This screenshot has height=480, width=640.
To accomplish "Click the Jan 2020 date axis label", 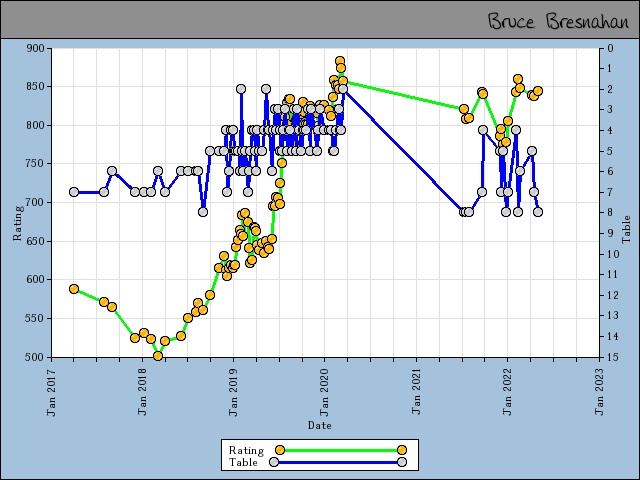I will pyautogui.click(x=324, y=393).
